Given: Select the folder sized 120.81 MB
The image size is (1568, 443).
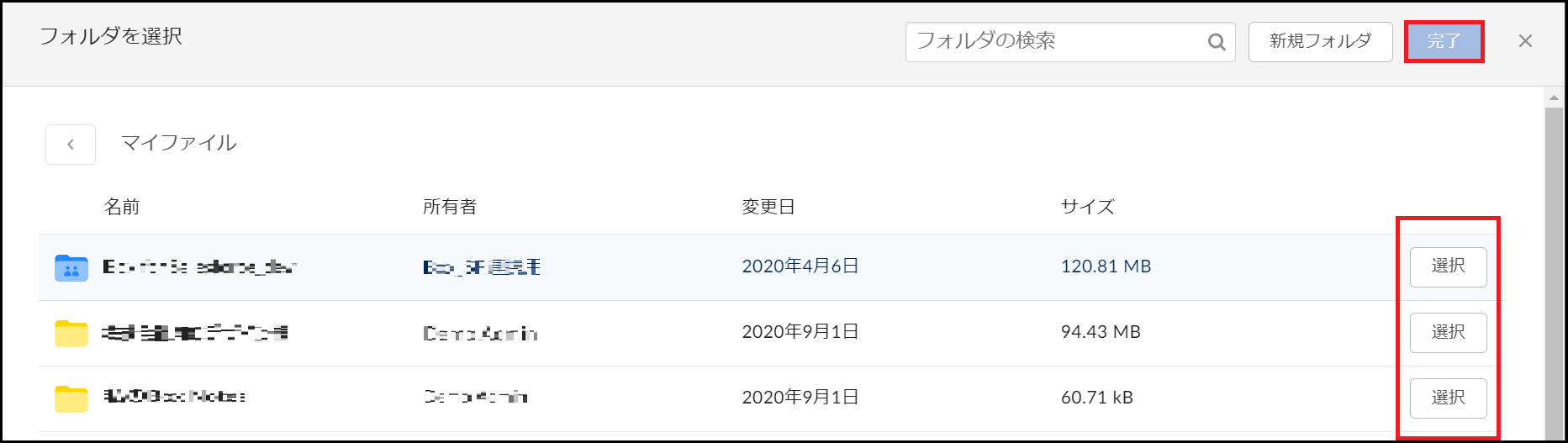Looking at the screenshot, I should pos(1448,266).
